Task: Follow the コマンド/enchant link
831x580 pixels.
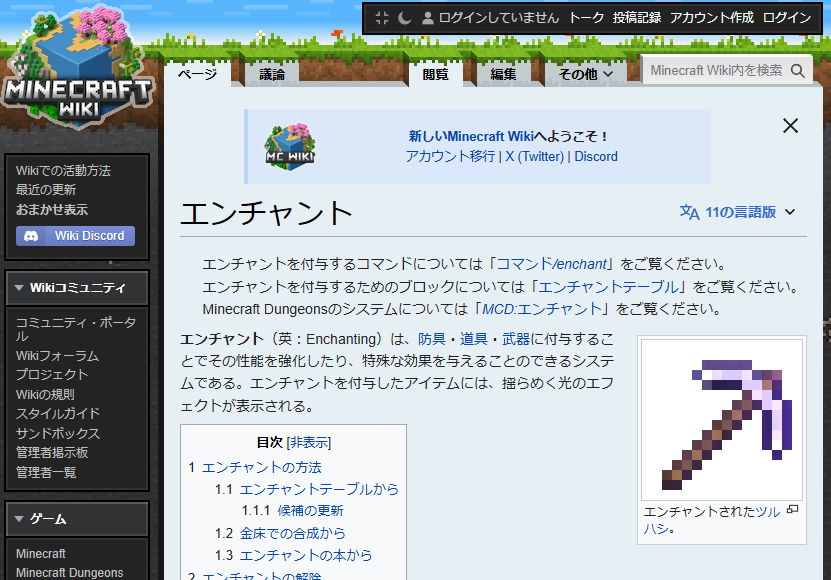Action: 551,264
